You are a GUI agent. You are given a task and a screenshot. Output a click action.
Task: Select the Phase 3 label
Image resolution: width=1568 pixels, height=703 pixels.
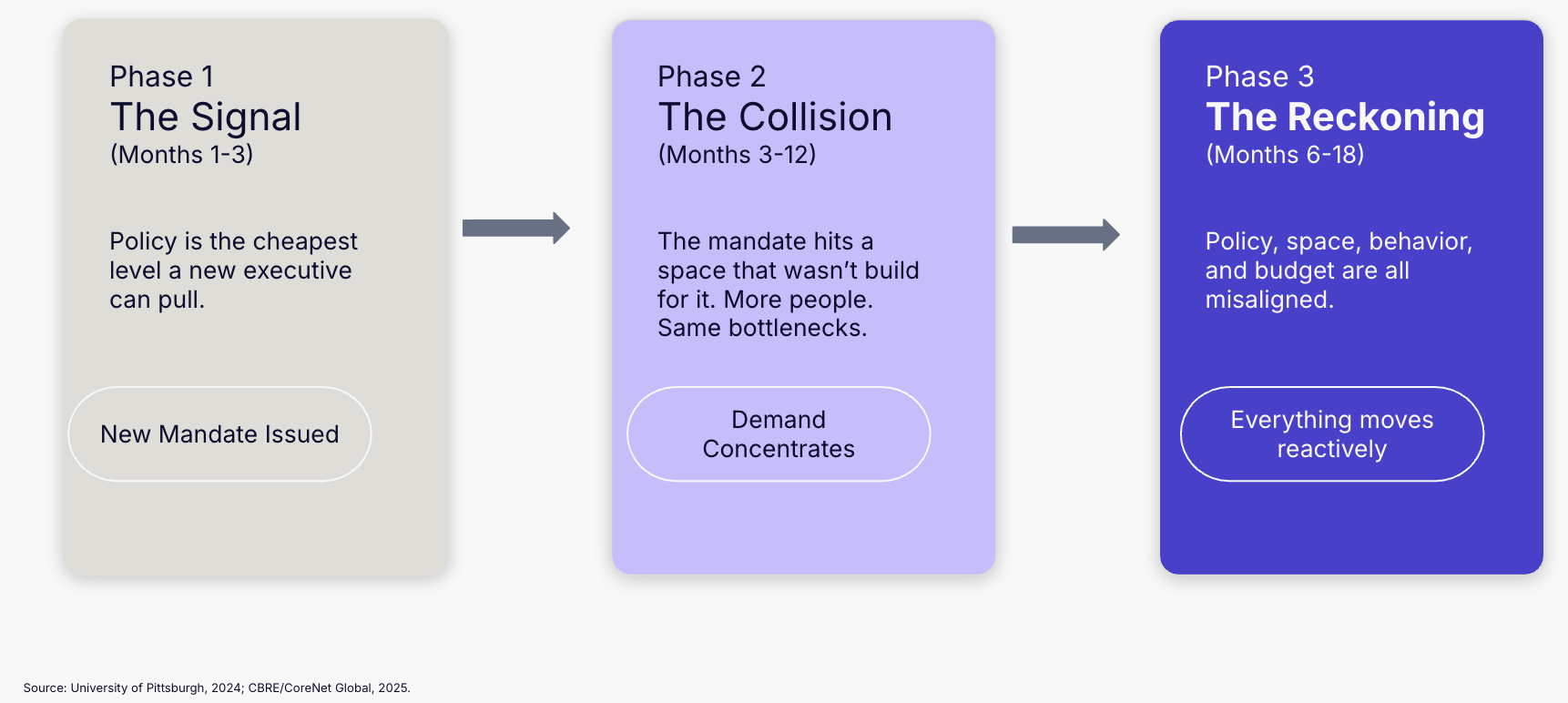tap(1259, 76)
